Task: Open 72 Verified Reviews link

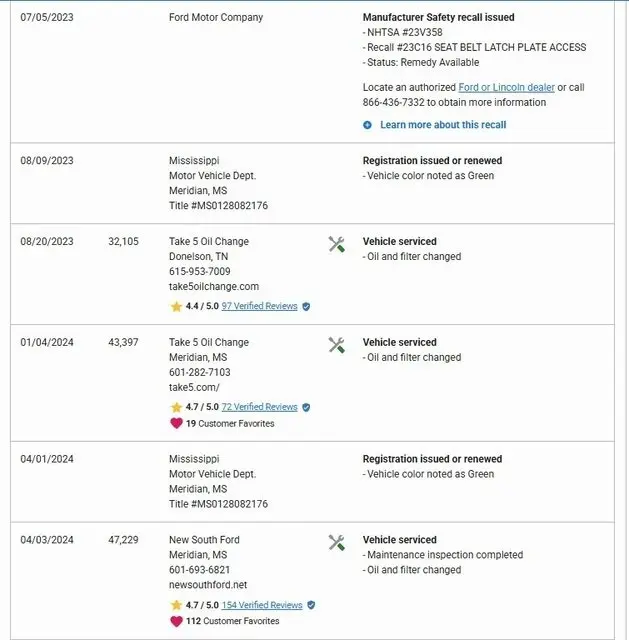Action: (259, 407)
